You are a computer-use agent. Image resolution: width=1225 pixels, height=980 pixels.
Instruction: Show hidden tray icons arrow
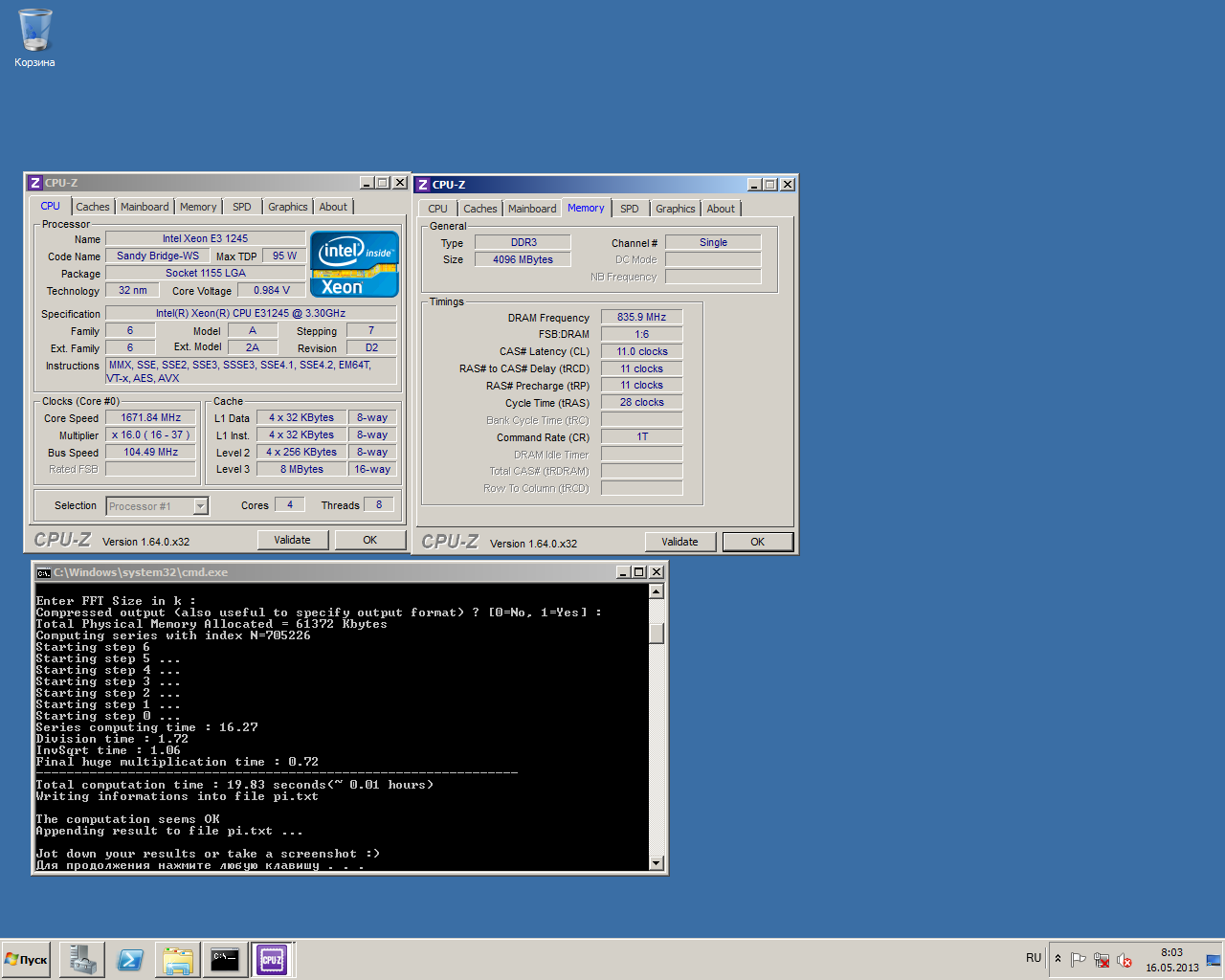point(1058,959)
